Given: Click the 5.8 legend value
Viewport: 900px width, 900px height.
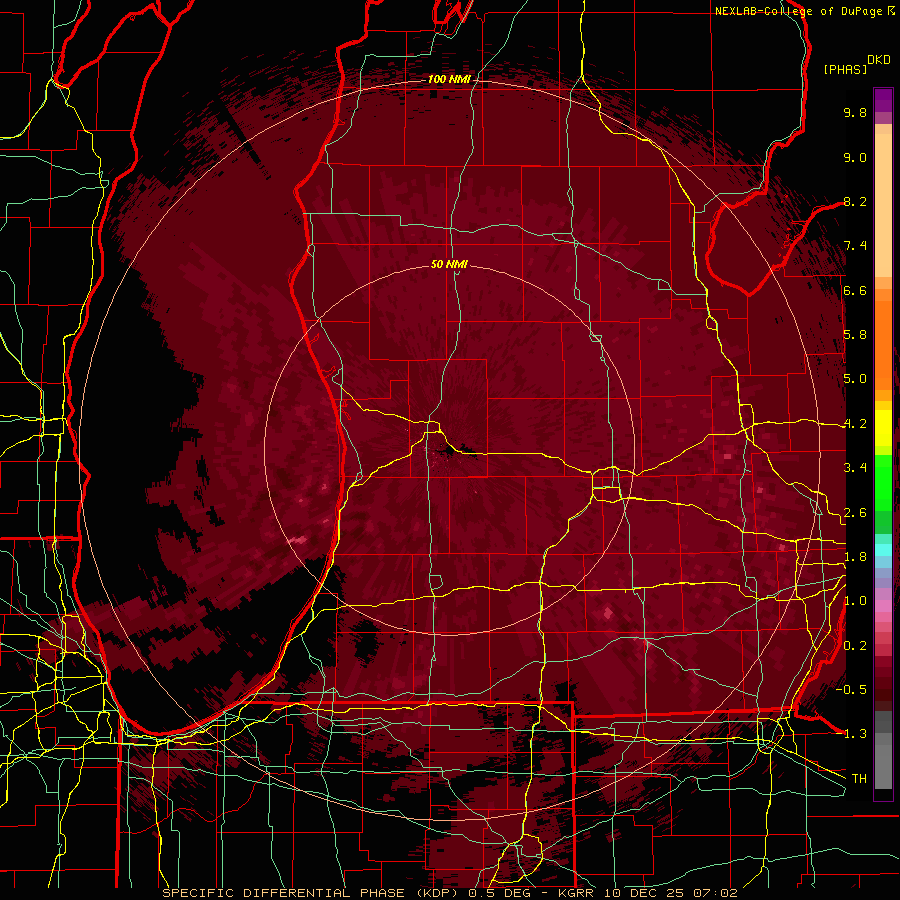Looking at the screenshot, I should pyautogui.click(x=855, y=335).
